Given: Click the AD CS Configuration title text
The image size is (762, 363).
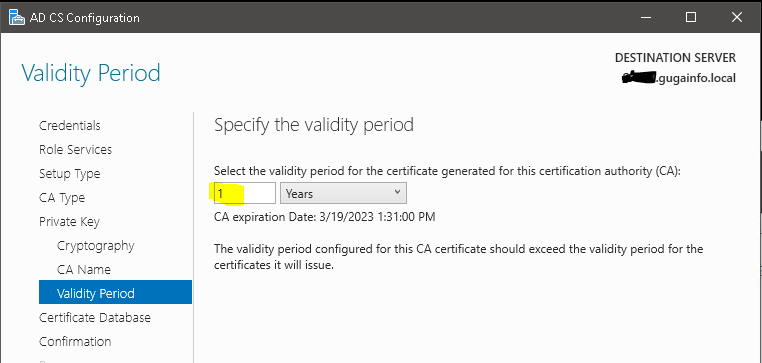Looking at the screenshot, I should 85,18.
